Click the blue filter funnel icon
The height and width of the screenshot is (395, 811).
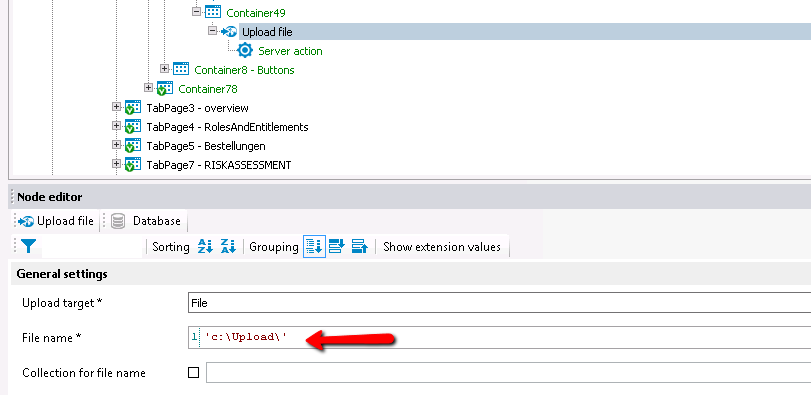coord(28,247)
